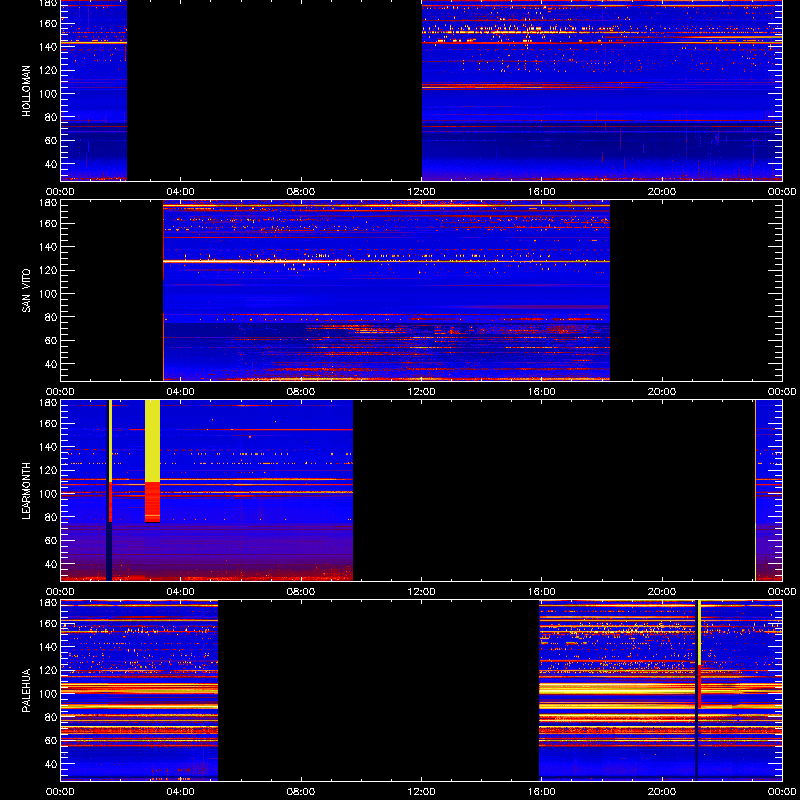The image size is (800, 800).
Task: Choose the 08:00 time label below the Palehua panel
Action: click(x=301, y=792)
